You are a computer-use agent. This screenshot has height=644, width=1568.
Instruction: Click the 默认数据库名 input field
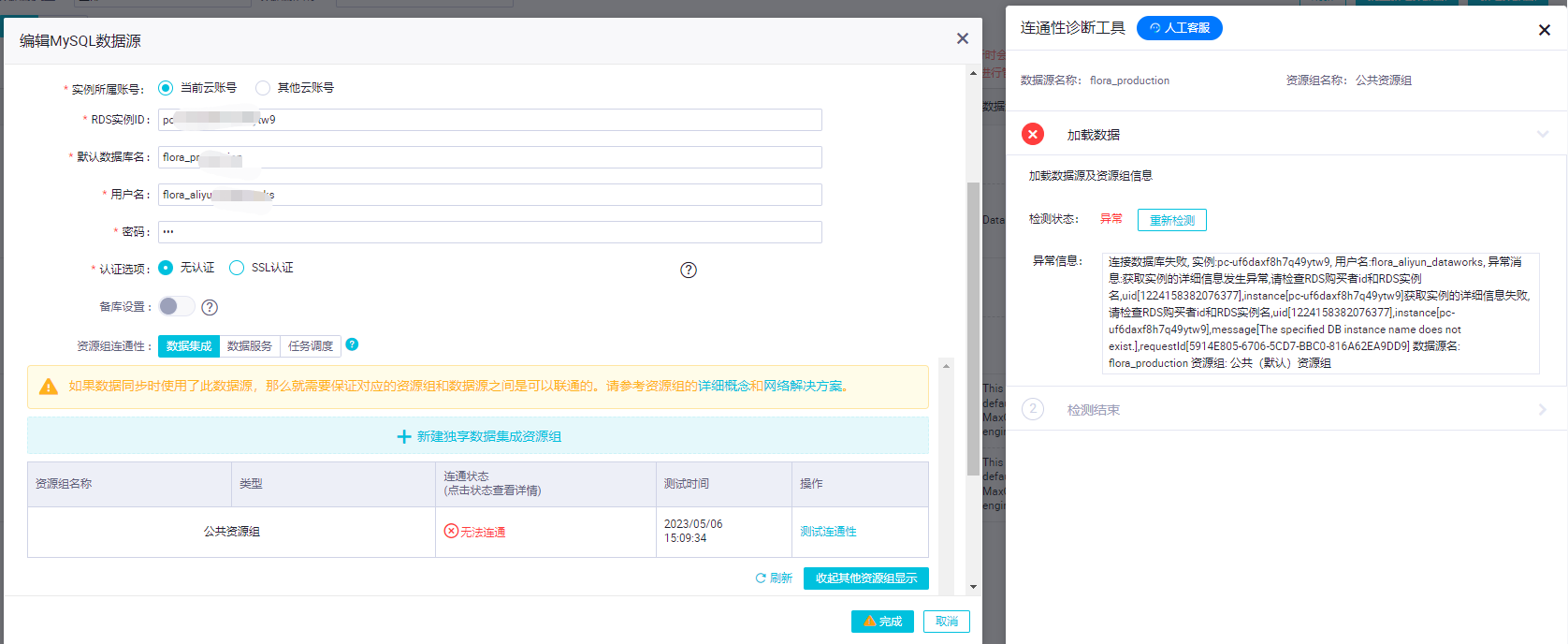click(489, 157)
